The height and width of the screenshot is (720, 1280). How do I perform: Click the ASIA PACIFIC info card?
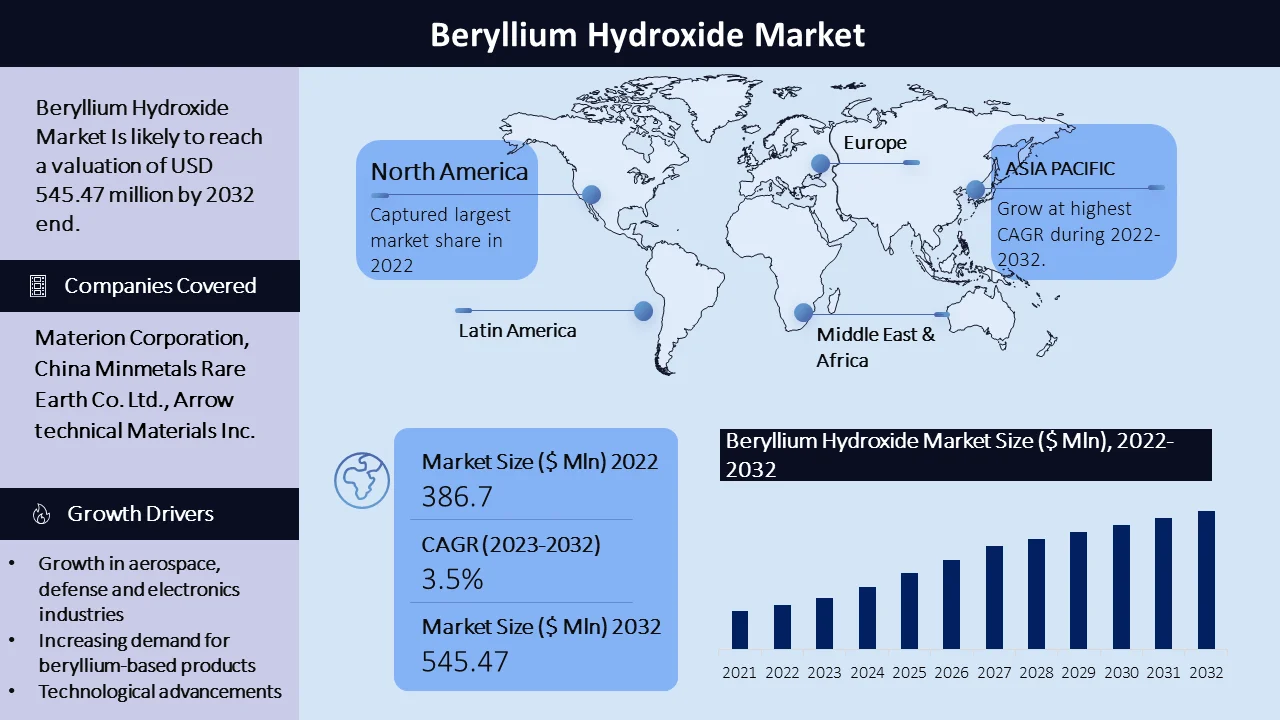(x=1084, y=202)
